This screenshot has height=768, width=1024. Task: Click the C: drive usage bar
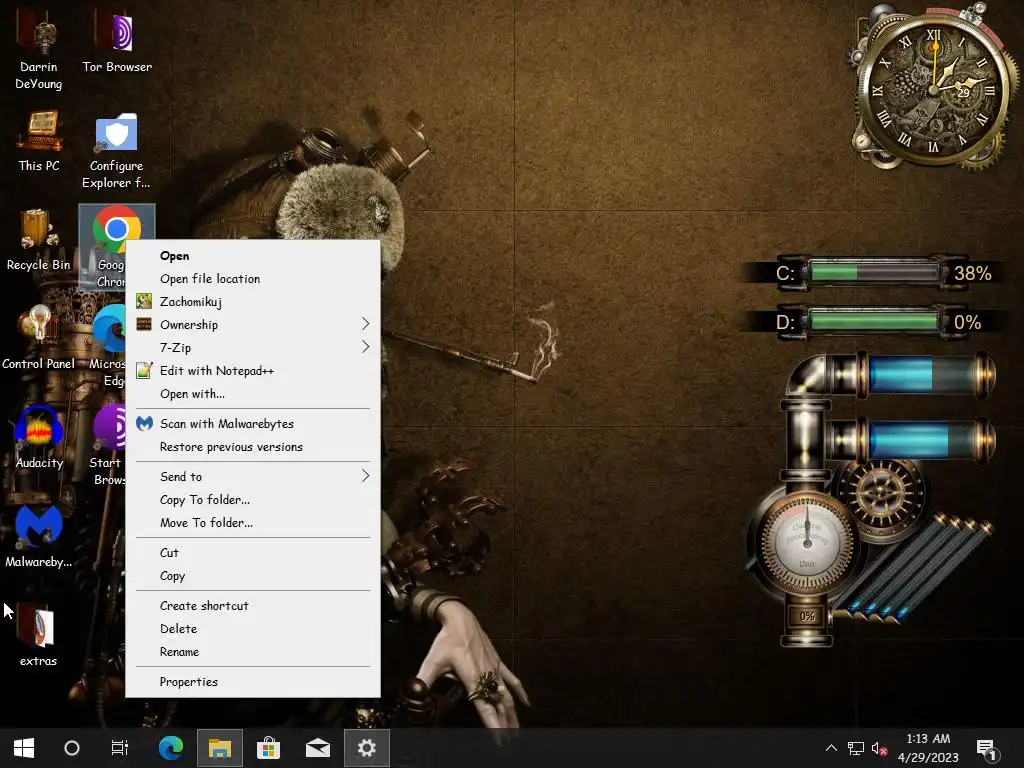point(874,272)
